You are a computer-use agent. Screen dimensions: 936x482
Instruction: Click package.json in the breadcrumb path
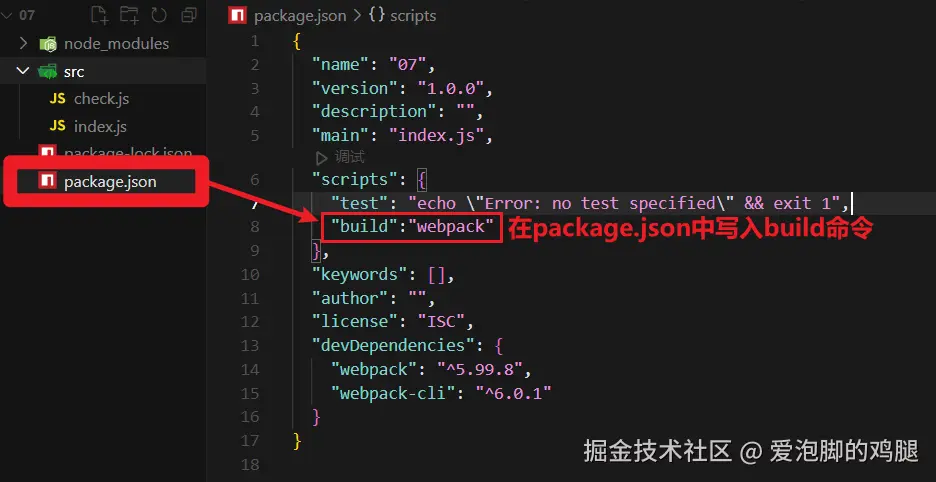tap(300, 16)
